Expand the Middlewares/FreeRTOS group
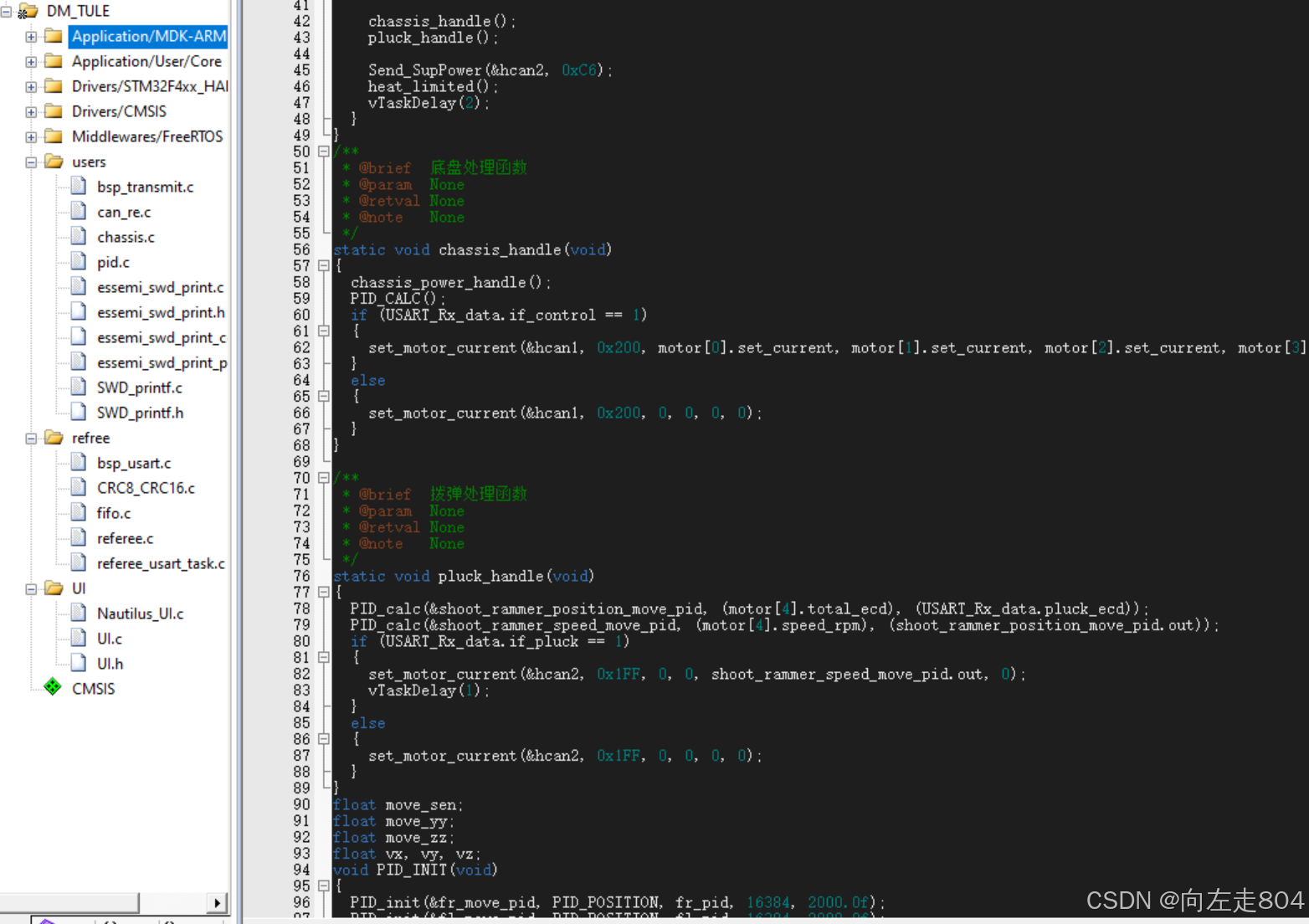This screenshot has width=1309, height=924. point(31,137)
